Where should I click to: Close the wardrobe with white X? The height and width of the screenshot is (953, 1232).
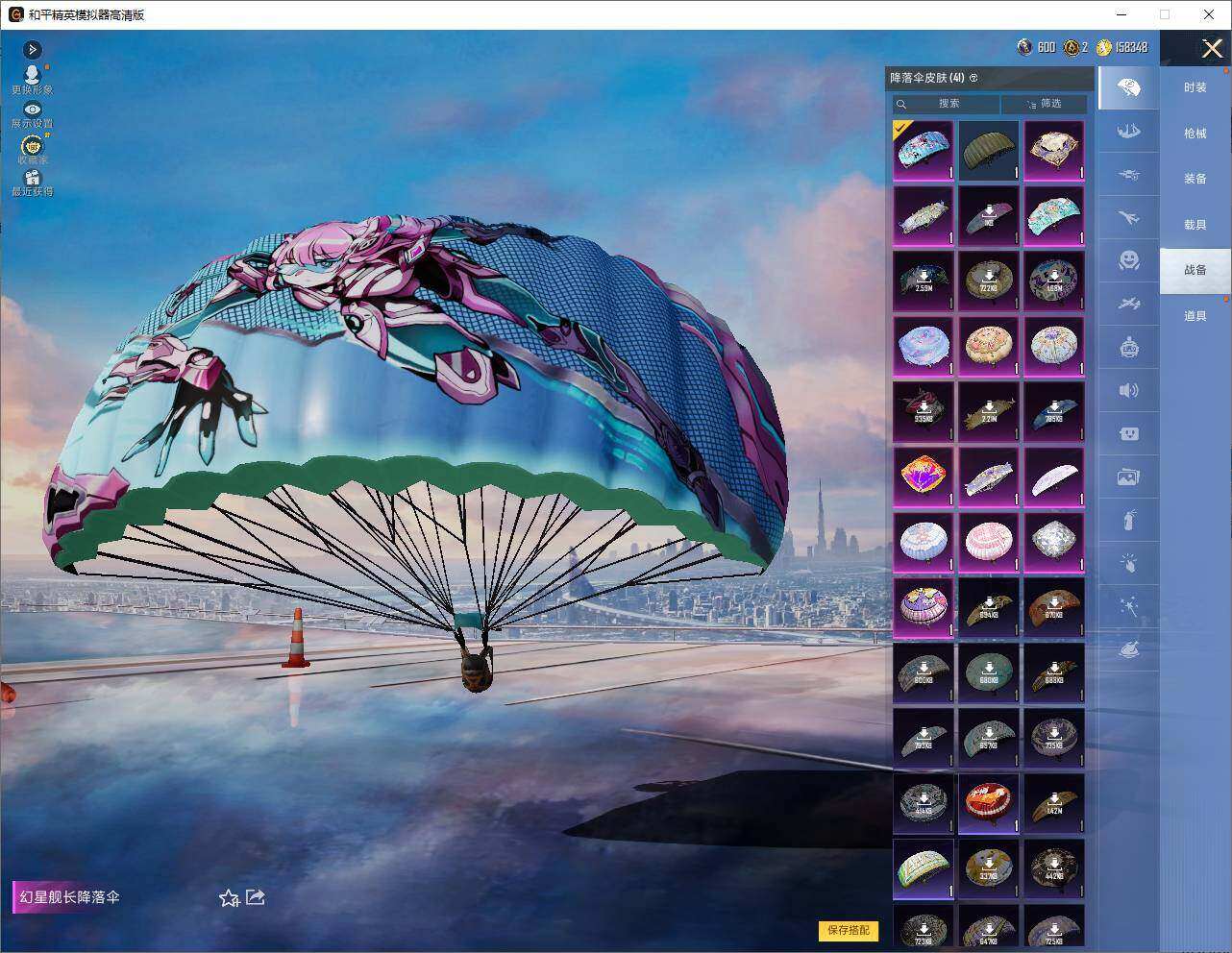click(x=1212, y=48)
